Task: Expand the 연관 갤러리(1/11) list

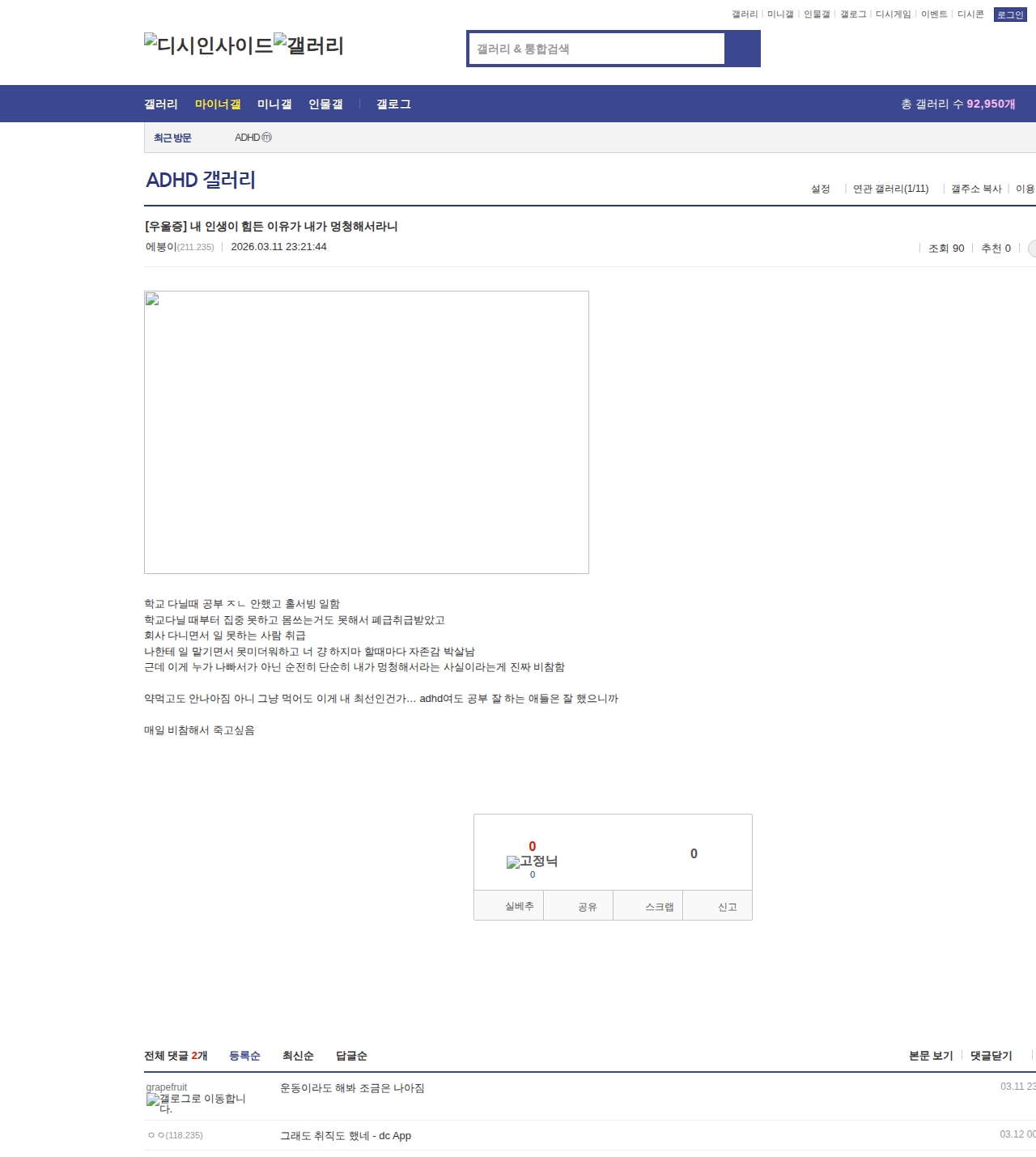Action: pyautogui.click(x=891, y=189)
